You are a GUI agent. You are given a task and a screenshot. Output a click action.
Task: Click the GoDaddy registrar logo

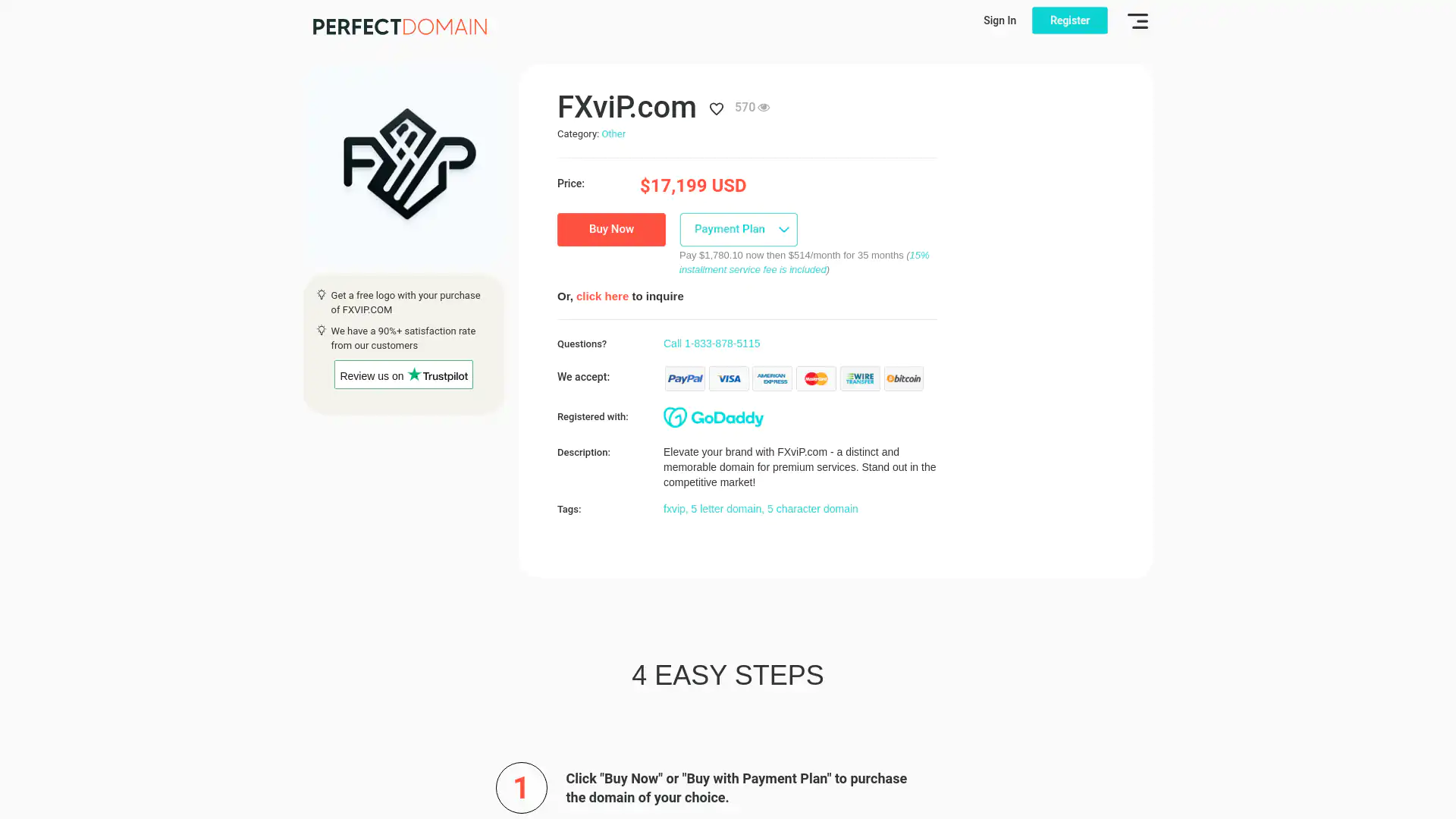(714, 417)
